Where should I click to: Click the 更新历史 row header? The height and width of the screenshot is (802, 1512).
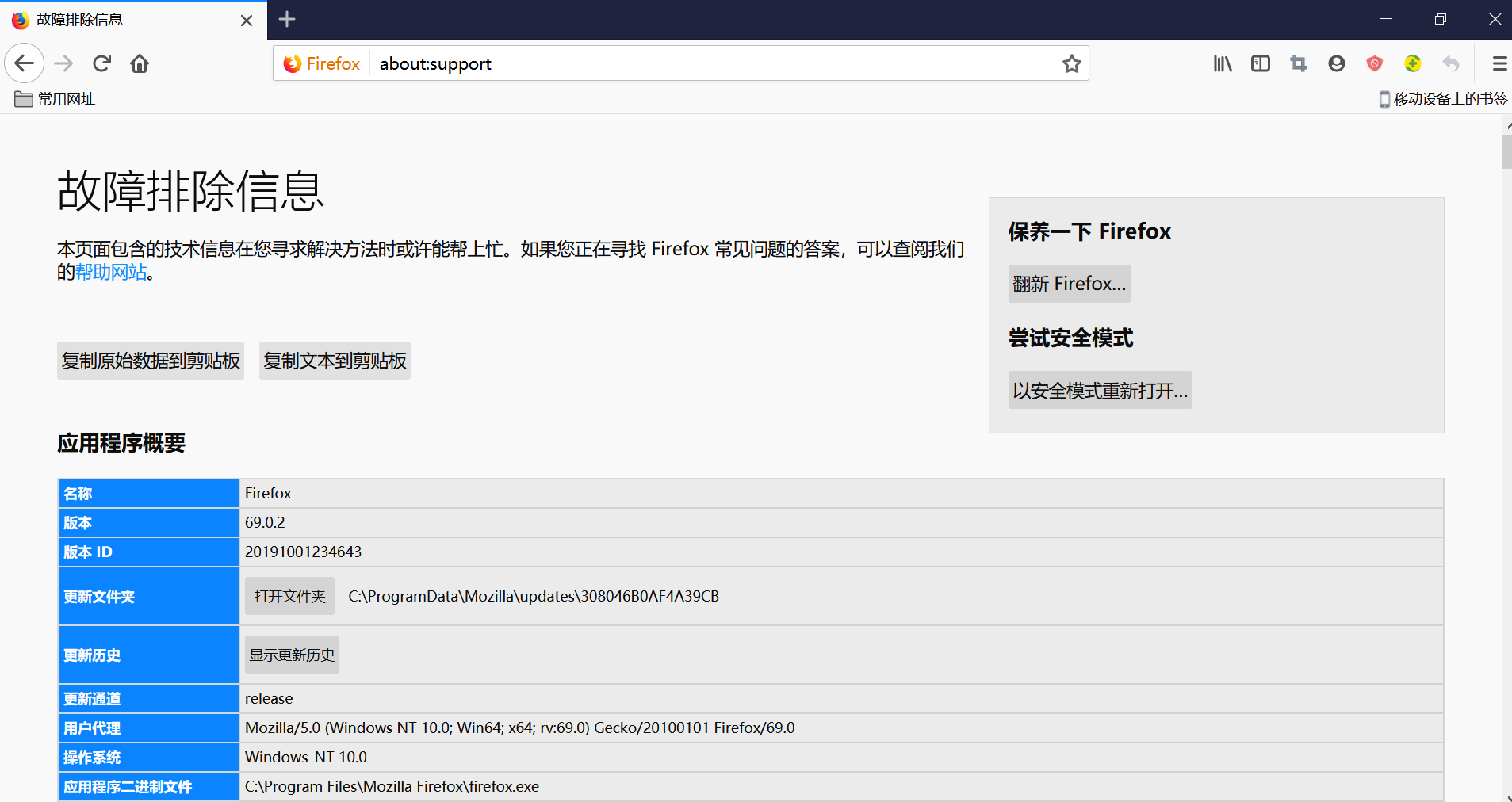click(148, 655)
